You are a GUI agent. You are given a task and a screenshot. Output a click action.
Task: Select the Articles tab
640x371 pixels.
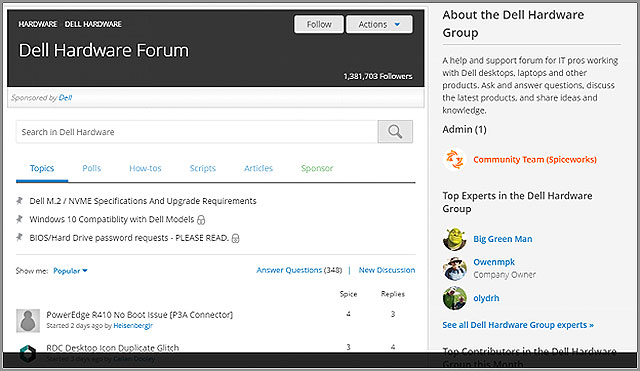pos(258,168)
